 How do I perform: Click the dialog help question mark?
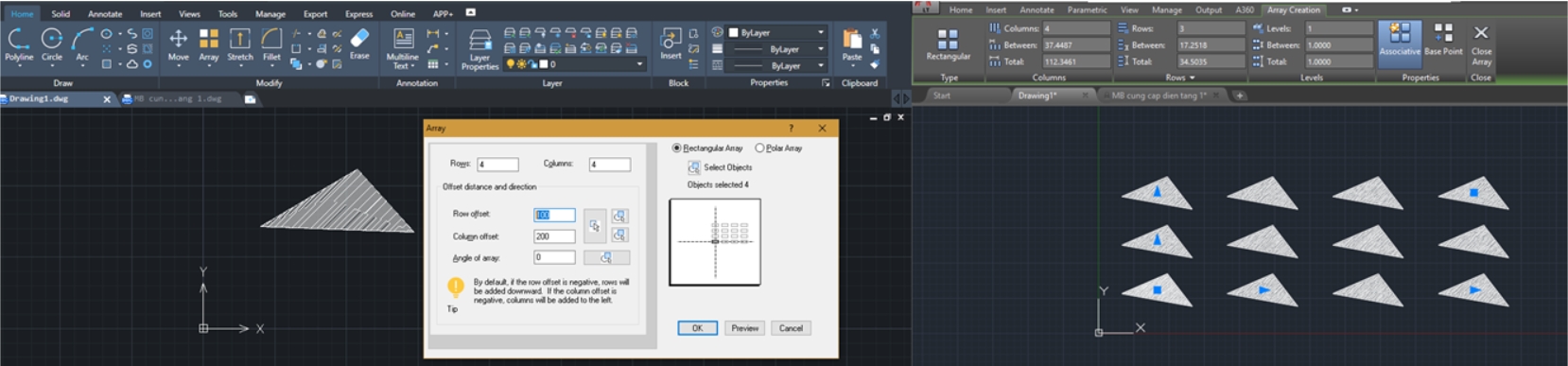(792, 128)
